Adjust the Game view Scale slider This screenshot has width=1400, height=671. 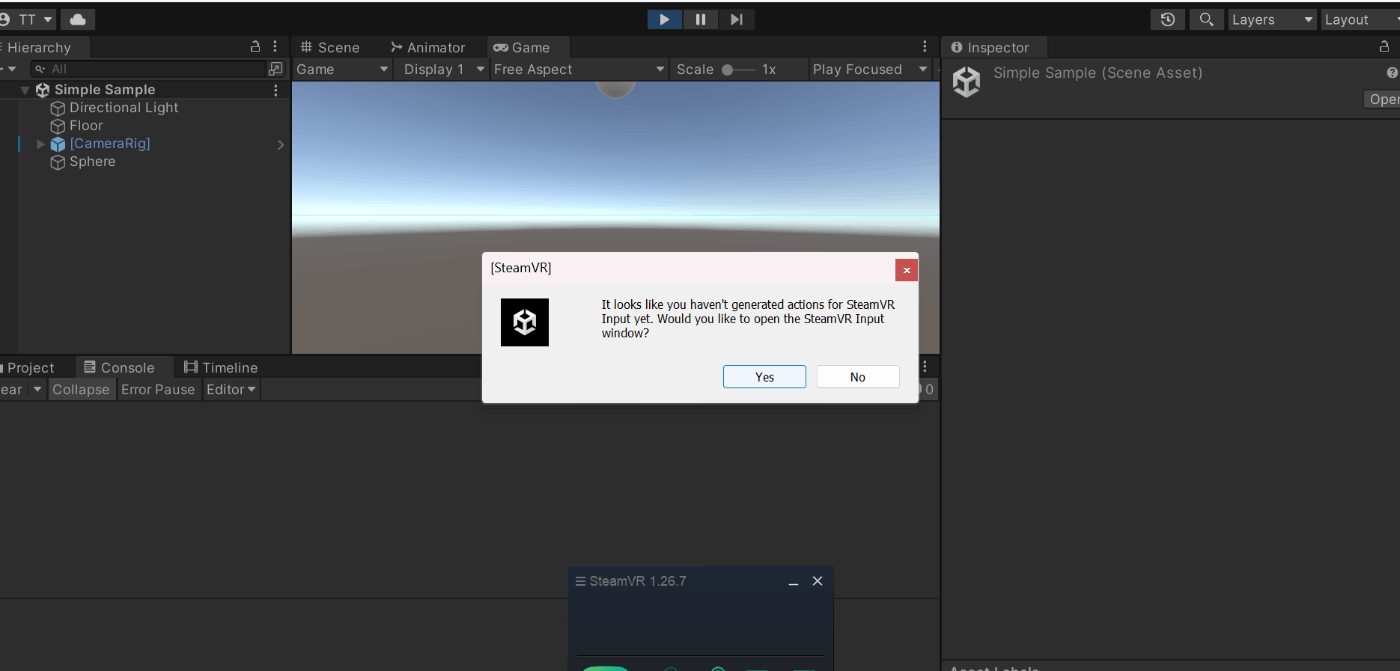(739, 69)
